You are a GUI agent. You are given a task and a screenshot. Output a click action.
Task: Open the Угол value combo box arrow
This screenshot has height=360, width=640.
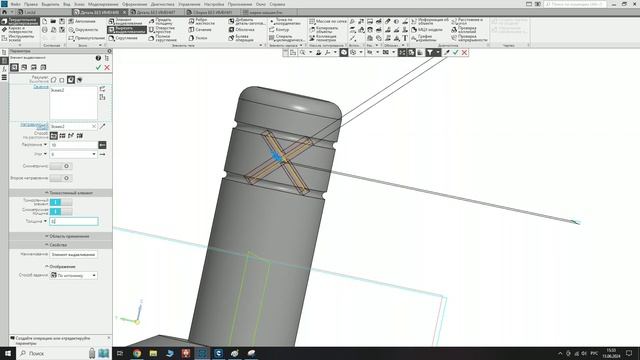tap(94, 154)
